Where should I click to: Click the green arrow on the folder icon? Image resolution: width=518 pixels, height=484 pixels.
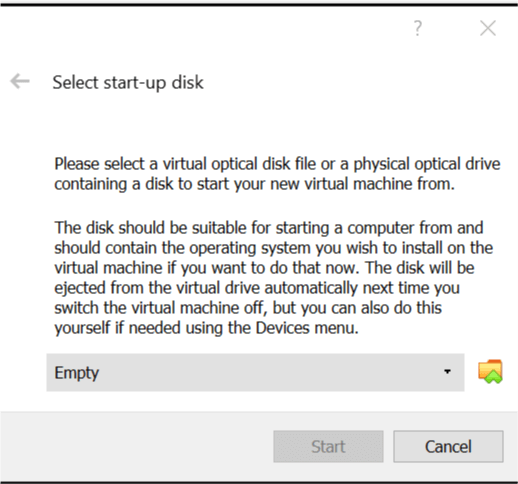493,377
